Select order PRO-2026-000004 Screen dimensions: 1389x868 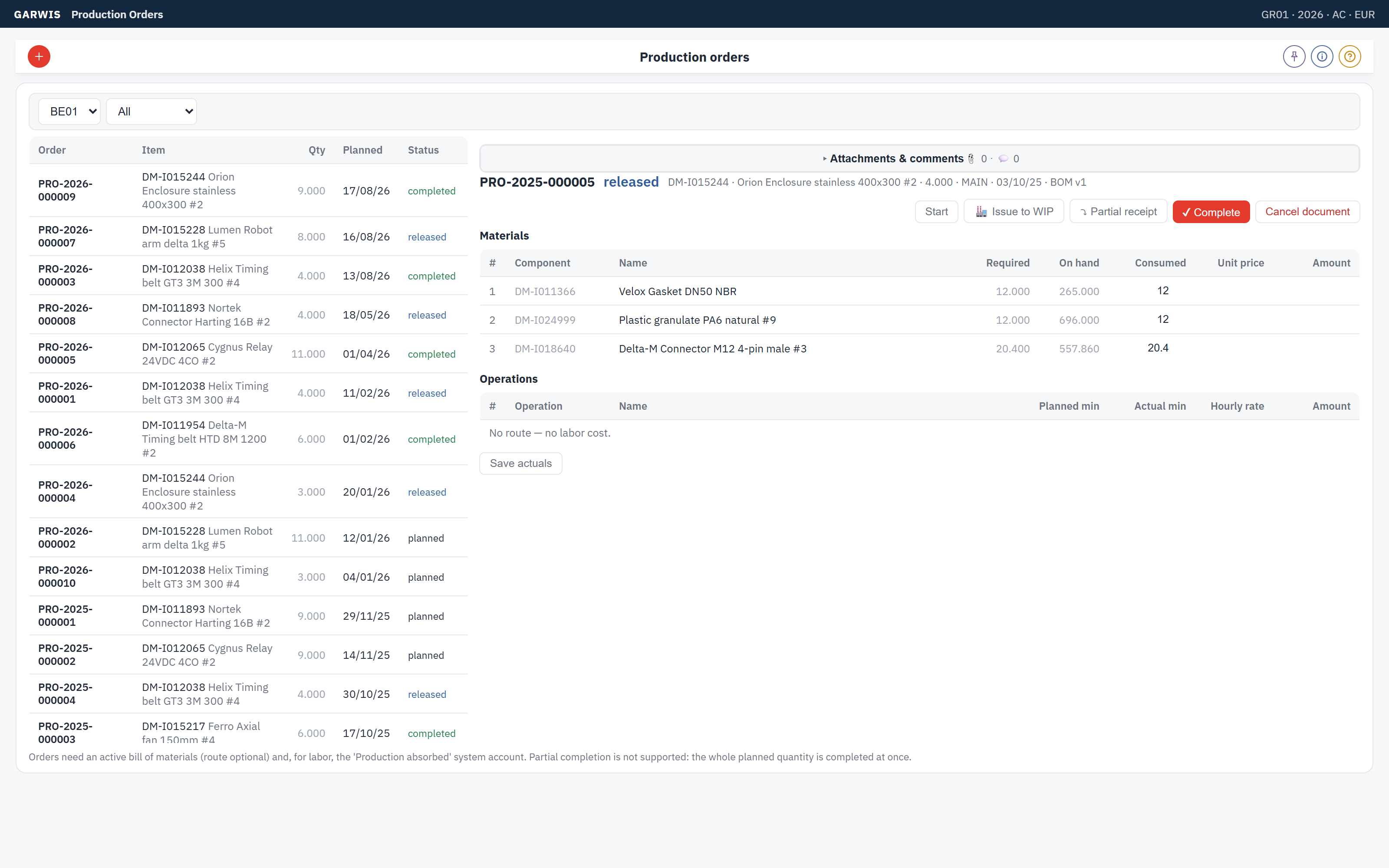[249, 492]
